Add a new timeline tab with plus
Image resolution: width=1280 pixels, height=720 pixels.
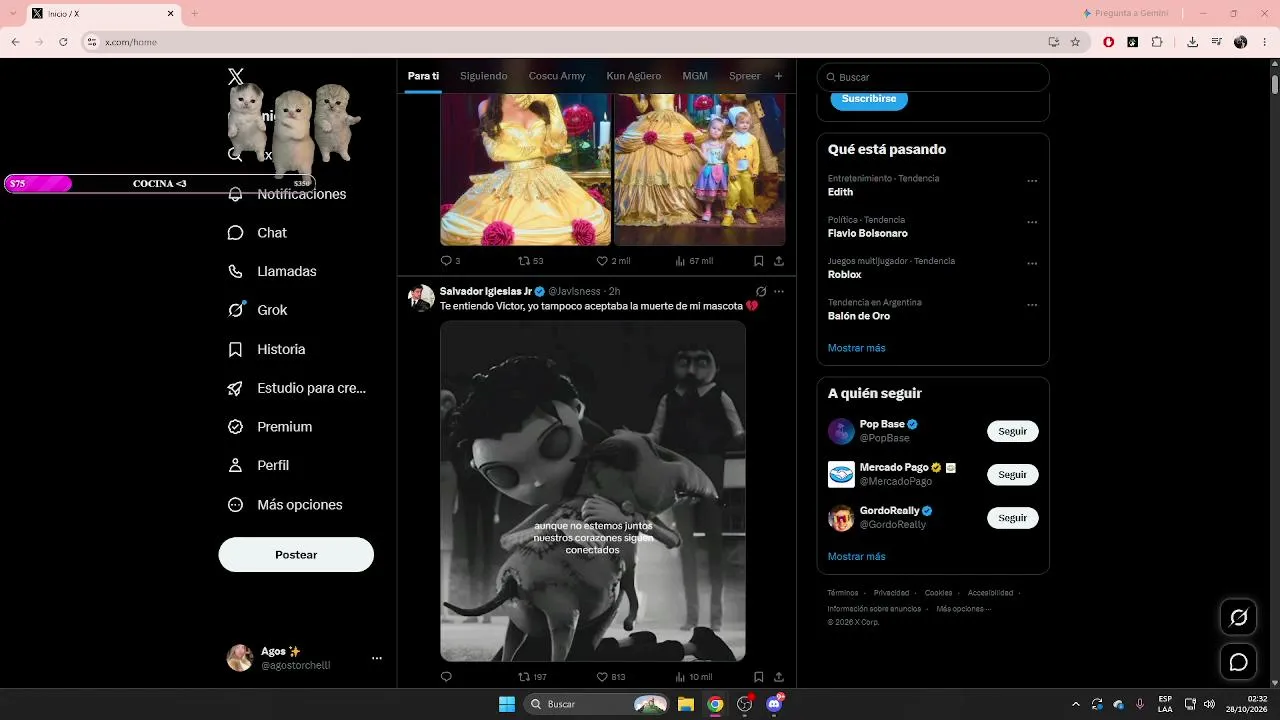[779, 76]
